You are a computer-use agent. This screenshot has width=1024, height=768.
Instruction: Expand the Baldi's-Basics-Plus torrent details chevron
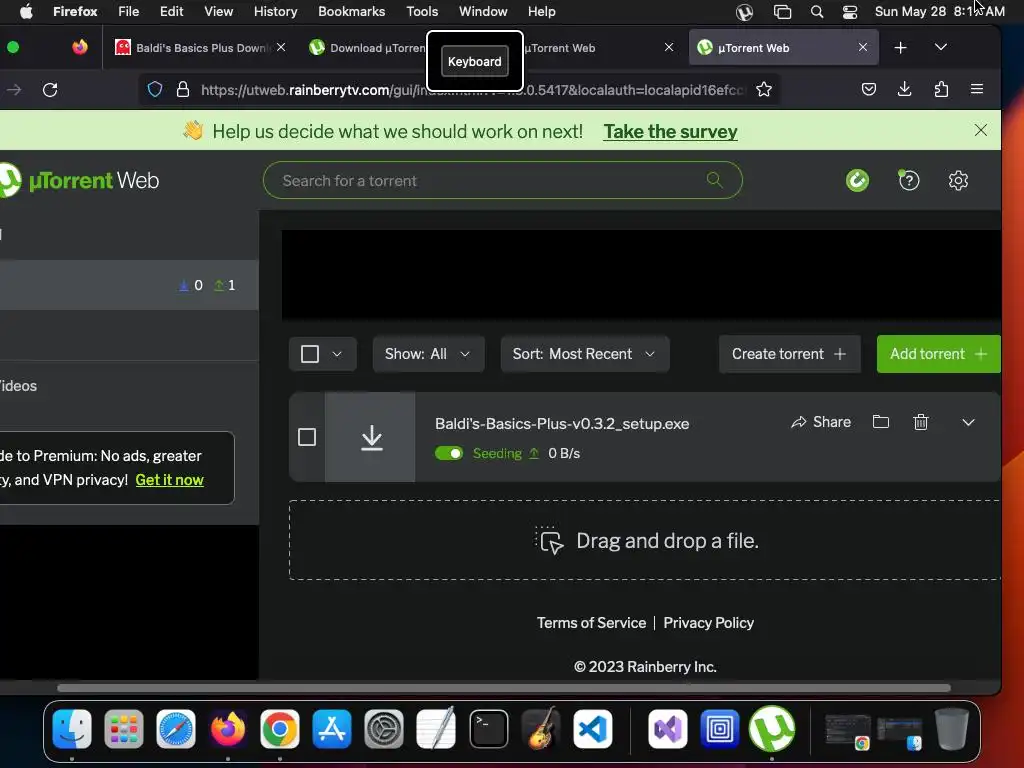pos(968,423)
